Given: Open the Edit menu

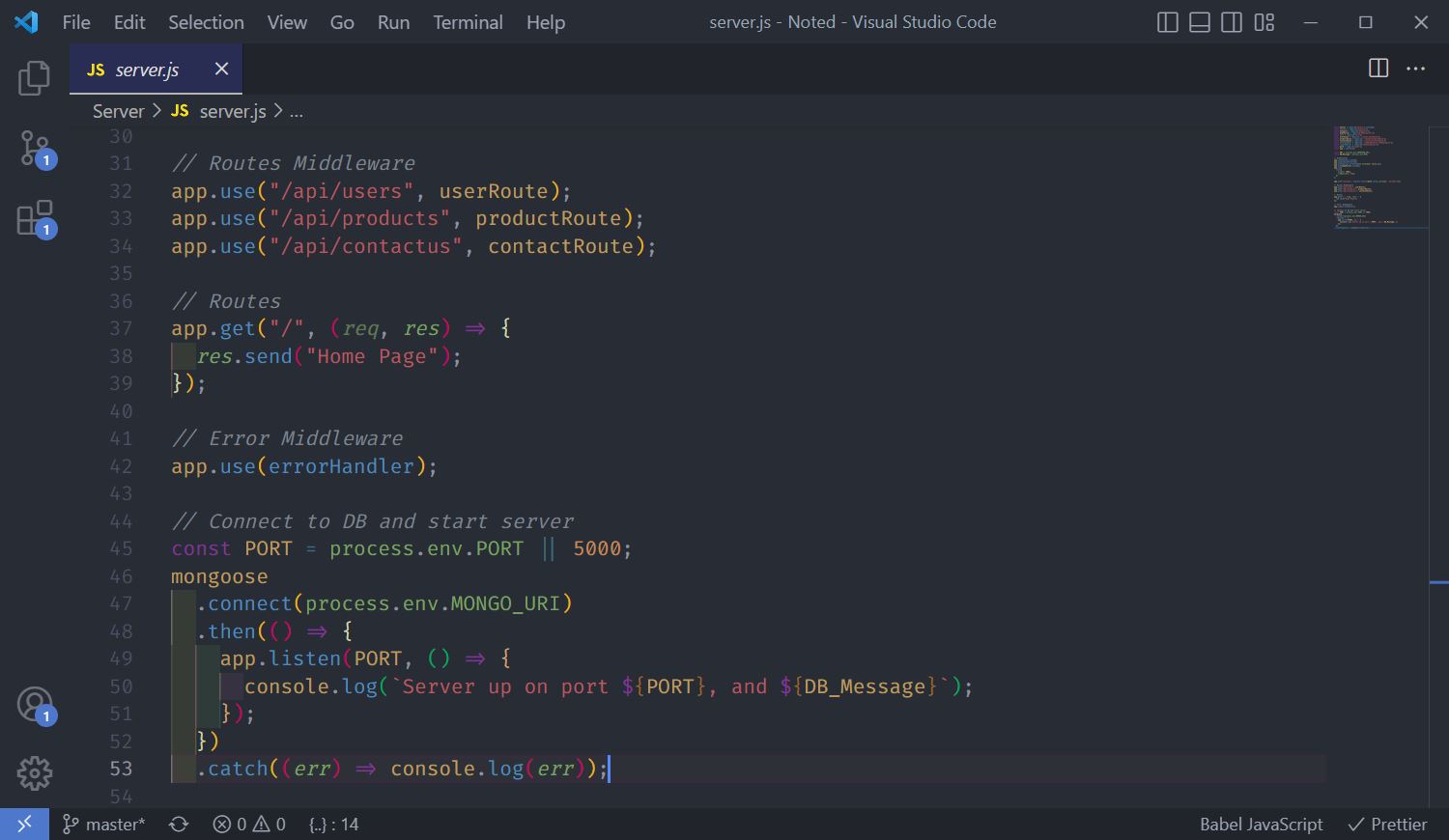Looking at the screenshot, I should point(129,22).
